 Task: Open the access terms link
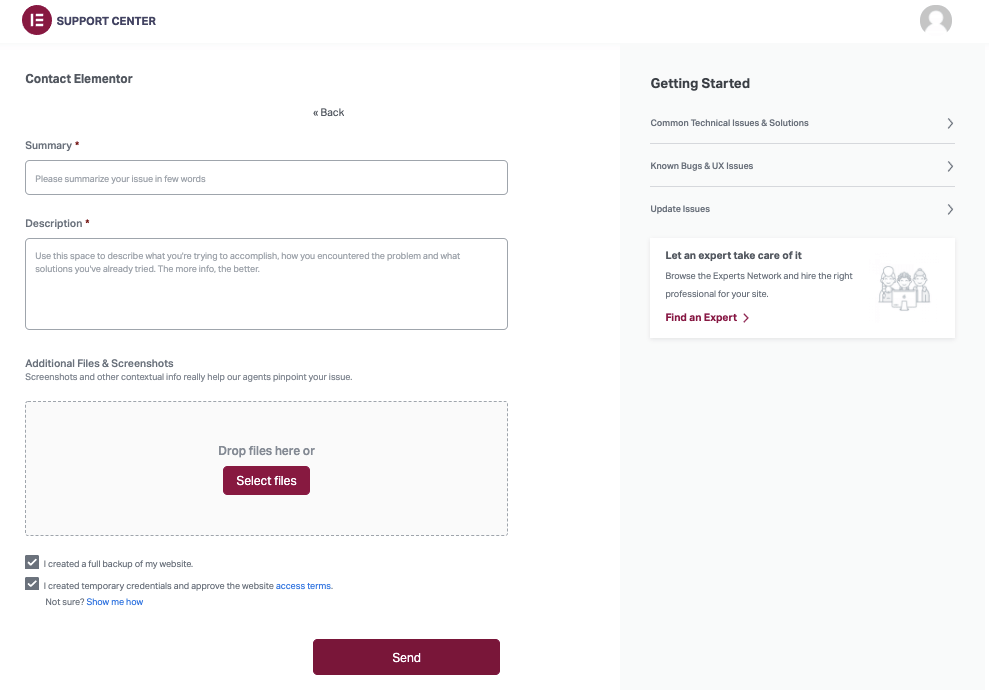point(303,586)
